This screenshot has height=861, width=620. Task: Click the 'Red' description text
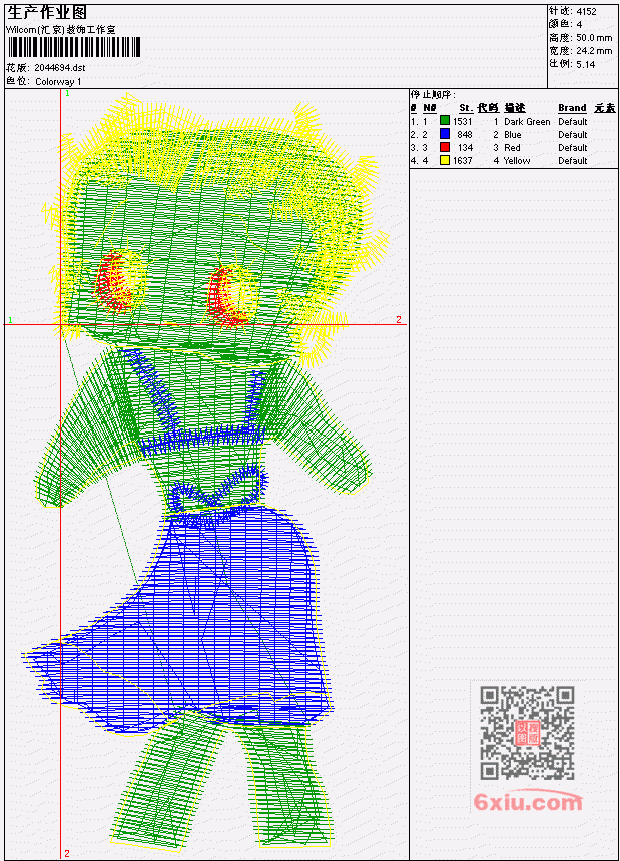[x=512, y=148]
